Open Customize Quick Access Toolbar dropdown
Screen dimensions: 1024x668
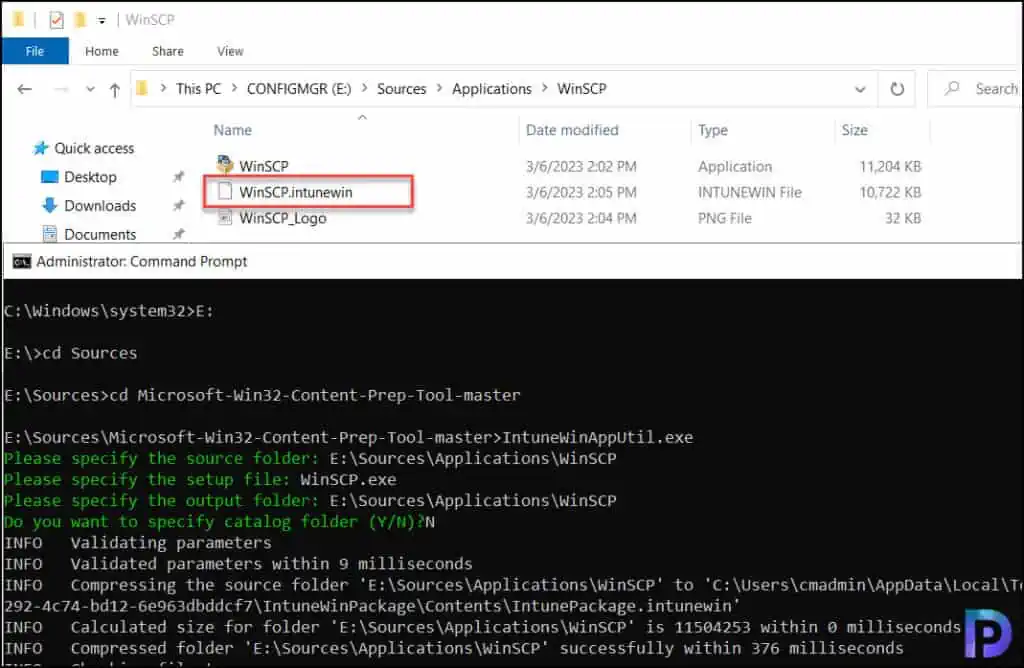pyautogui.click(x=101, y=21)
